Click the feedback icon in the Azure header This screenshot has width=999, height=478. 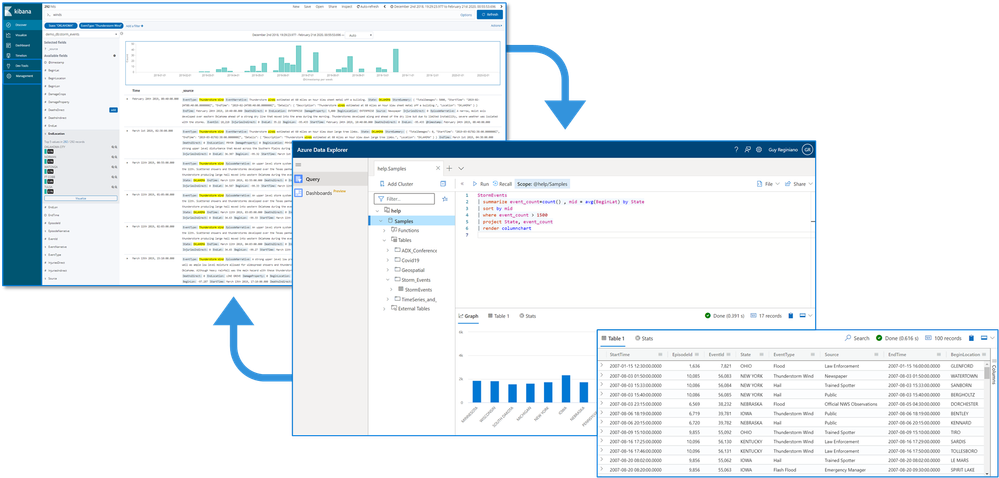click(748, 149)
